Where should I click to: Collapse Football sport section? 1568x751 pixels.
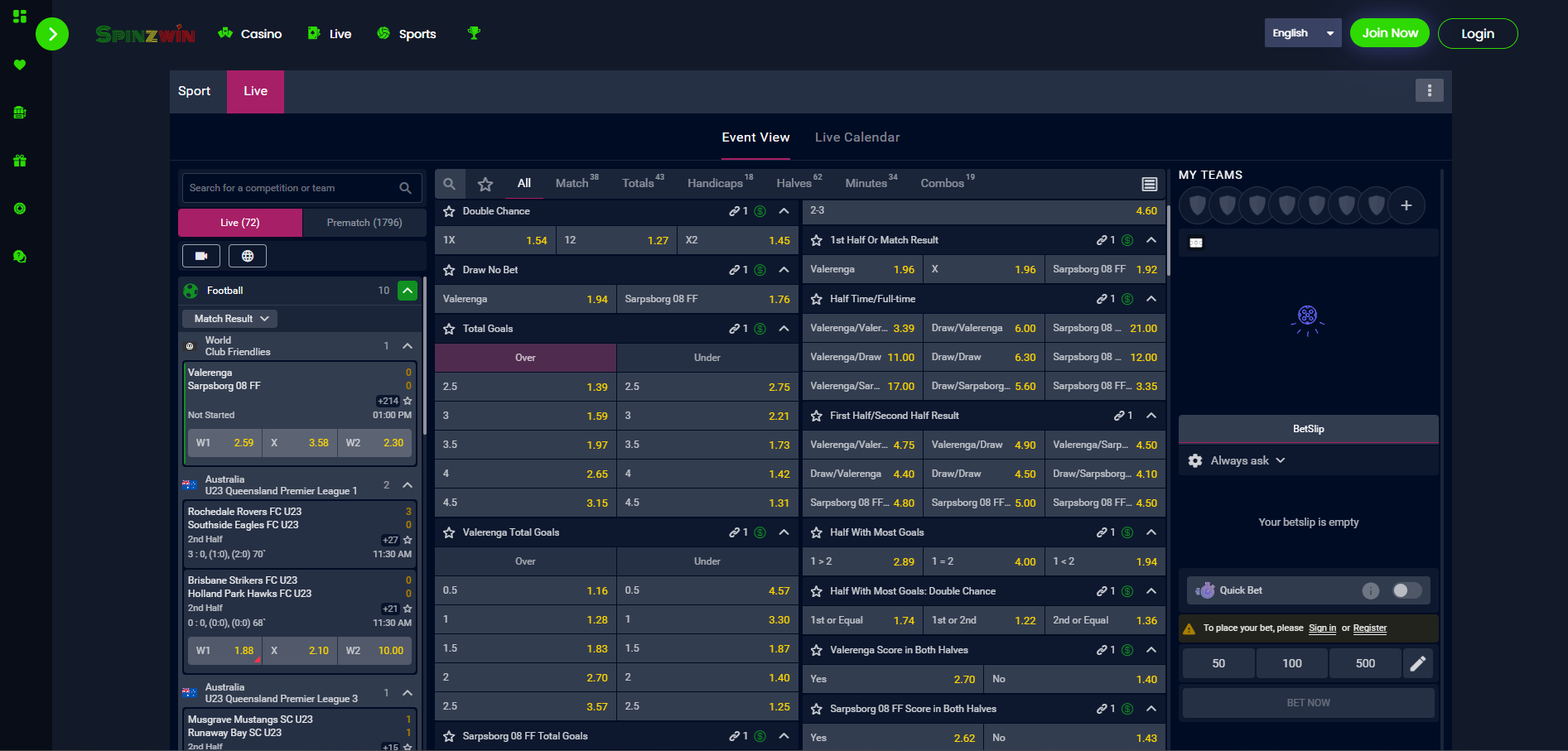coord(408,291)
